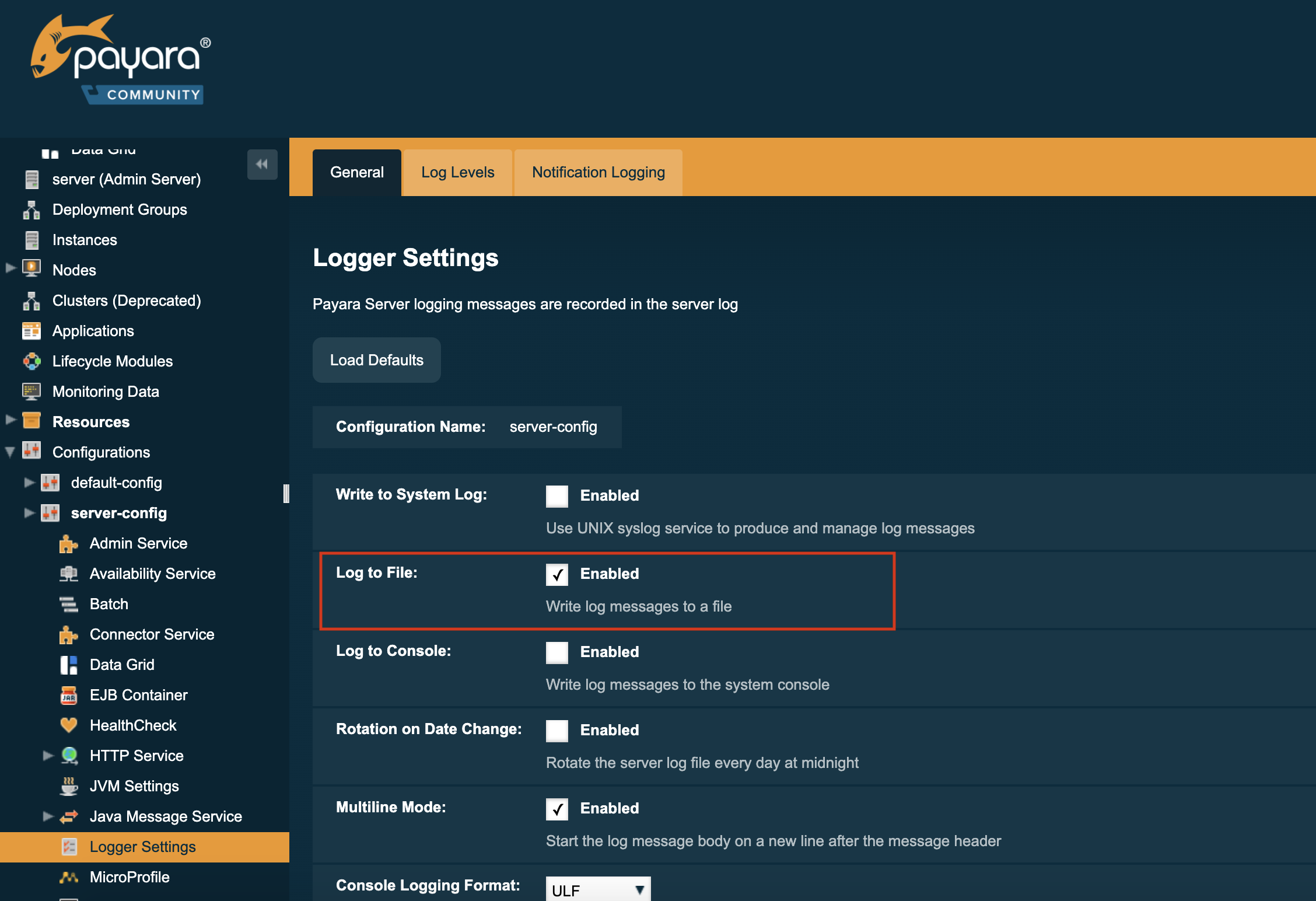Viewport: 1316px width, 901px height.
Task: Collapse the sidebar with the chevron button
Action: pos(262,165)
